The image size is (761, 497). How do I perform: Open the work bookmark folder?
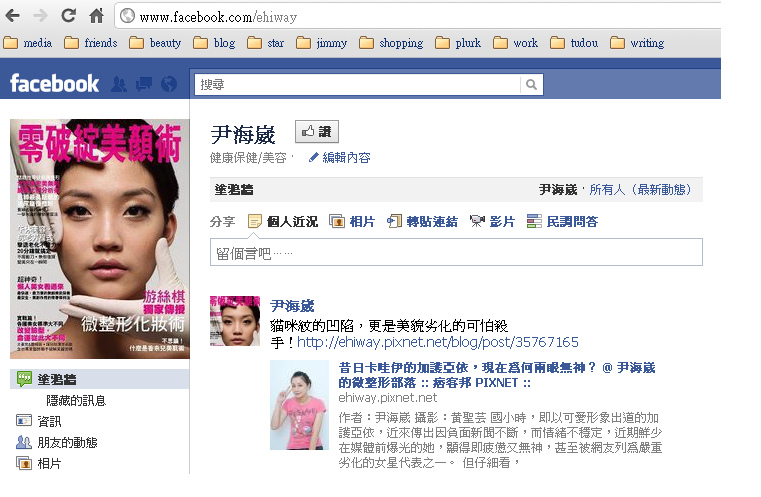515,43
